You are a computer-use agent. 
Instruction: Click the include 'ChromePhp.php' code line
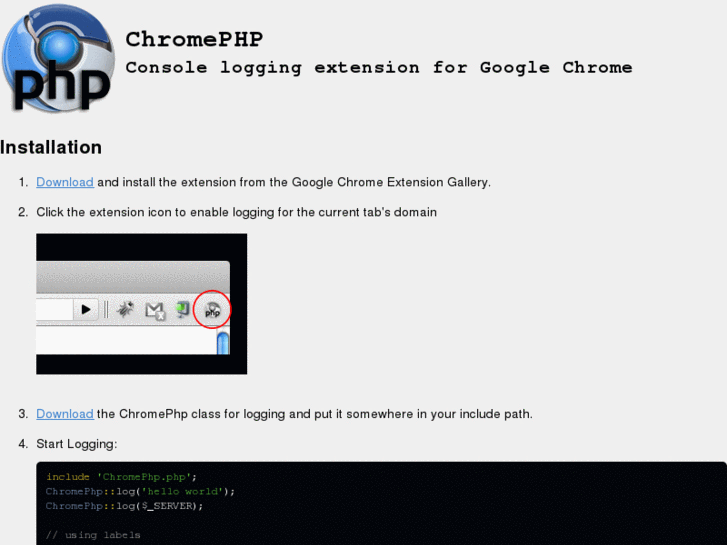(121, 477)
